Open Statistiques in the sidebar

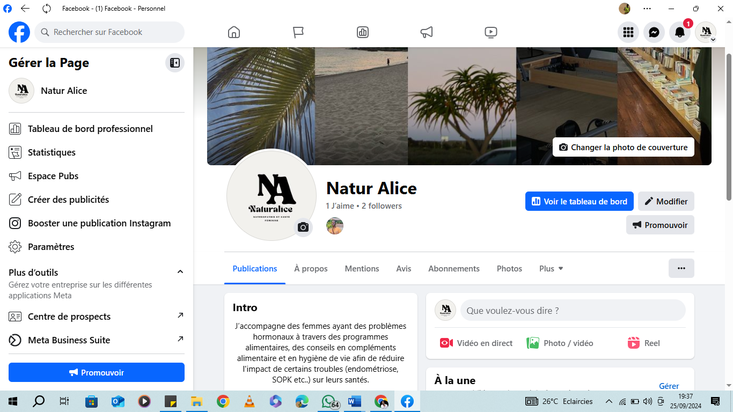coord(96,152)
